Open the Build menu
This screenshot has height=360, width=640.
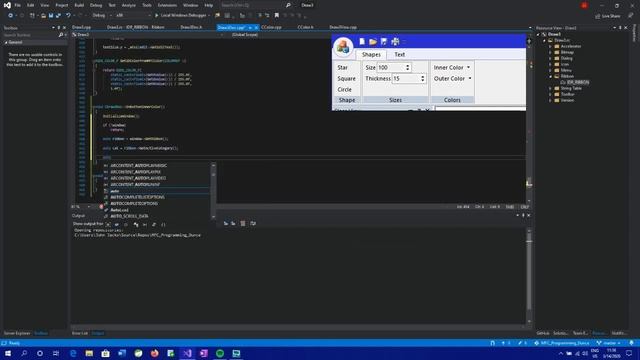point(79,5)
